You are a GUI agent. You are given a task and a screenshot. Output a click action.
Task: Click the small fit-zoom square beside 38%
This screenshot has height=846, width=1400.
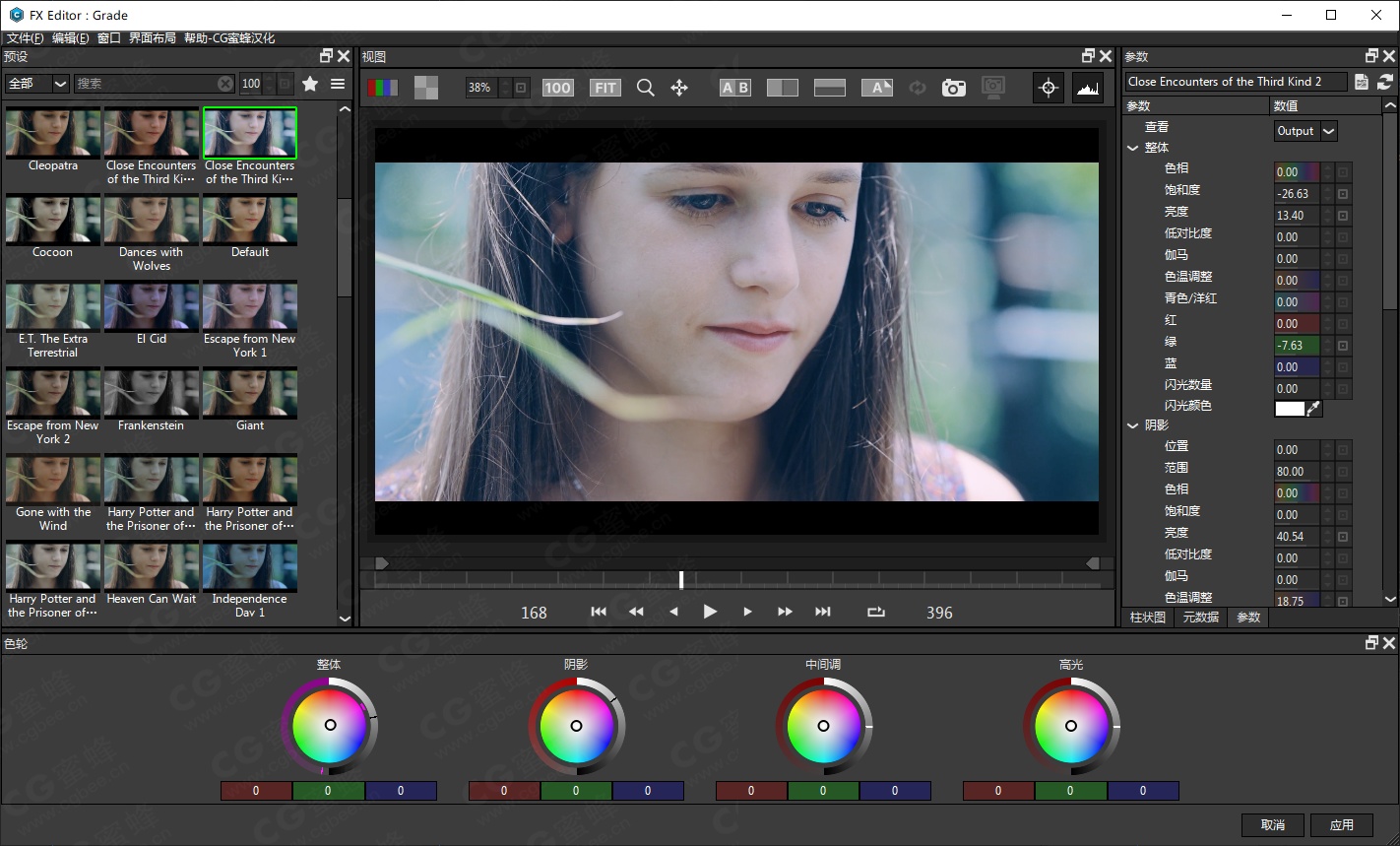pos(521,88)
